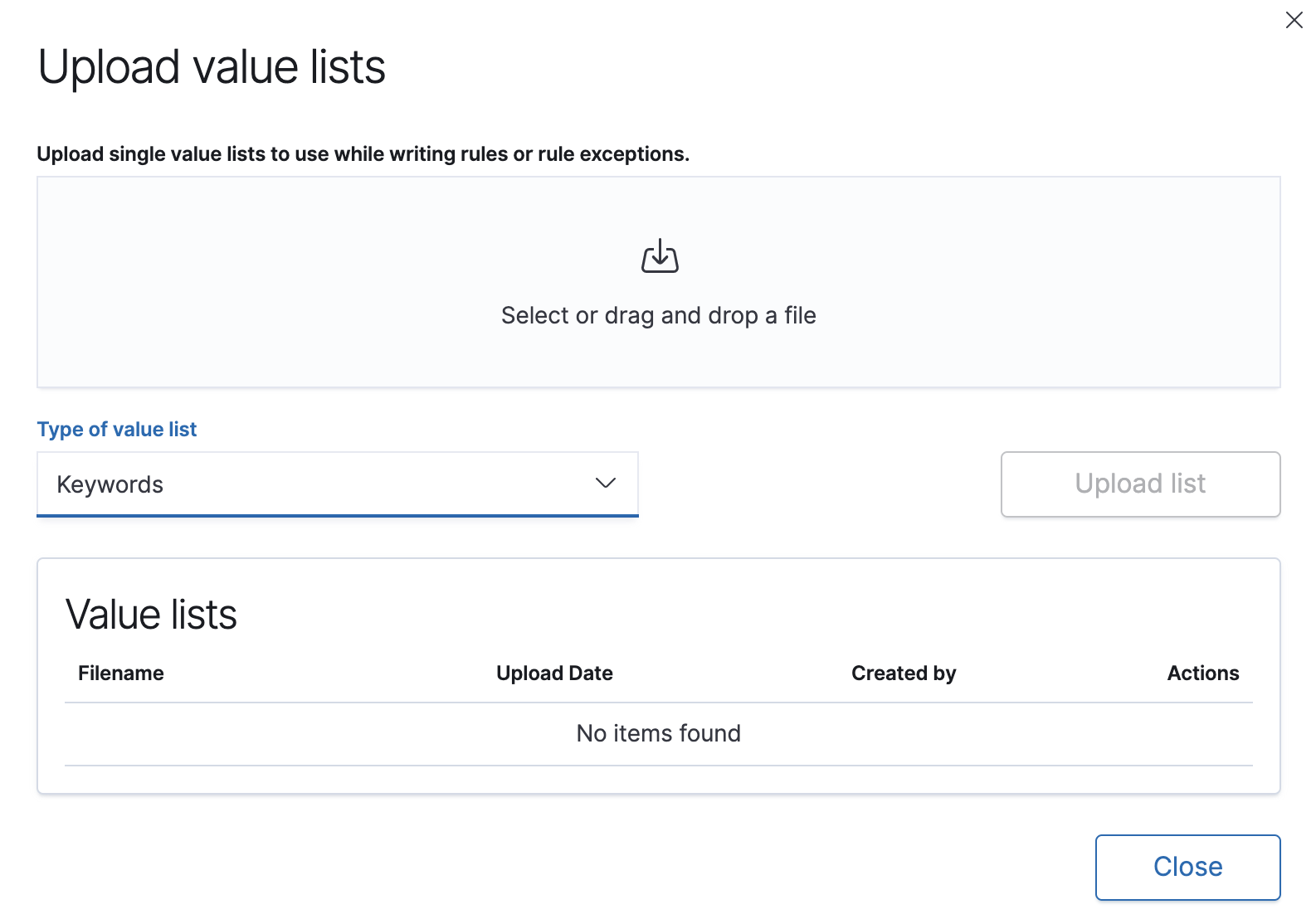Click the "Select or drag and drop a file" text
This screenshot has height=919, width=1316.
point(658,316)
